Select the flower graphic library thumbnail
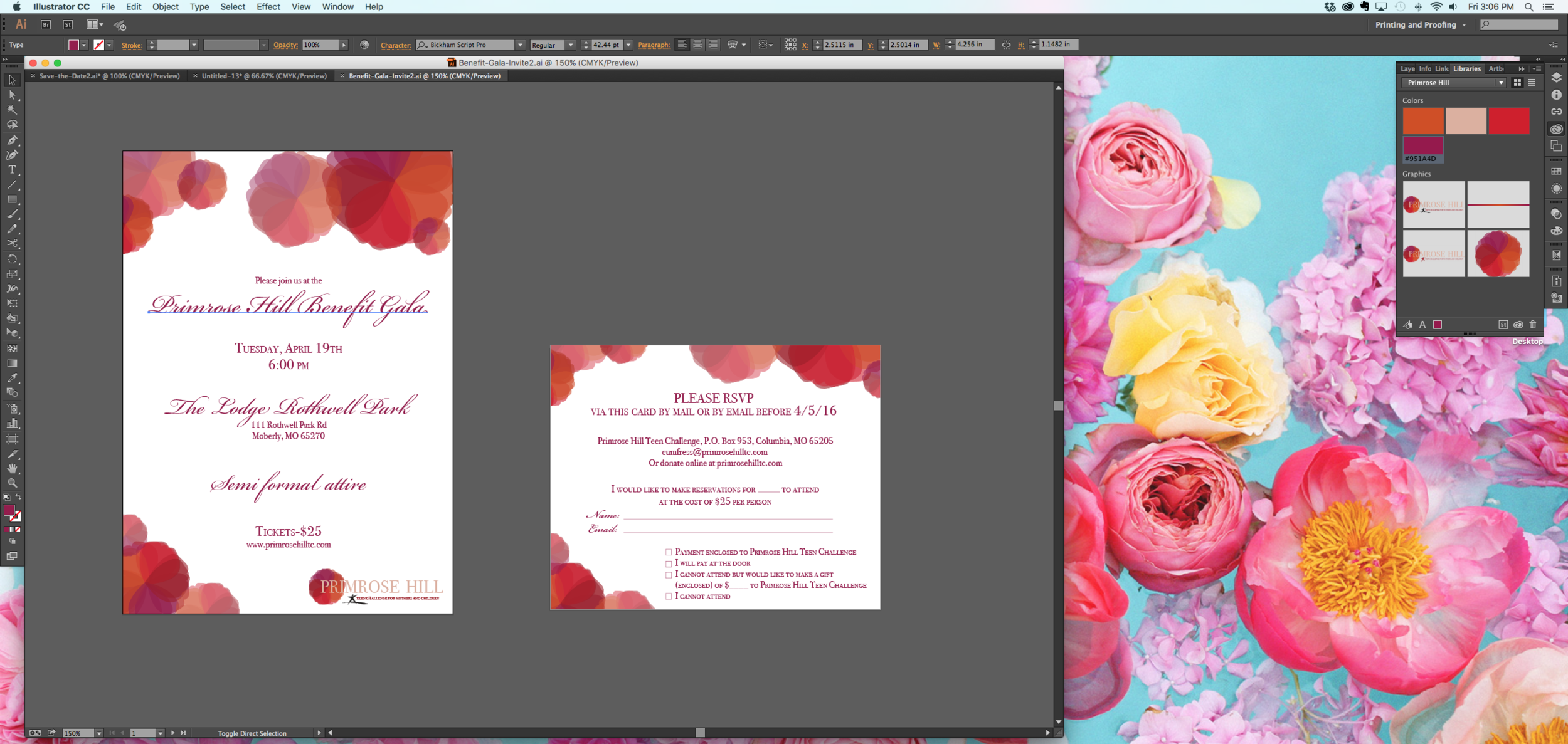 coord(1498,254)
